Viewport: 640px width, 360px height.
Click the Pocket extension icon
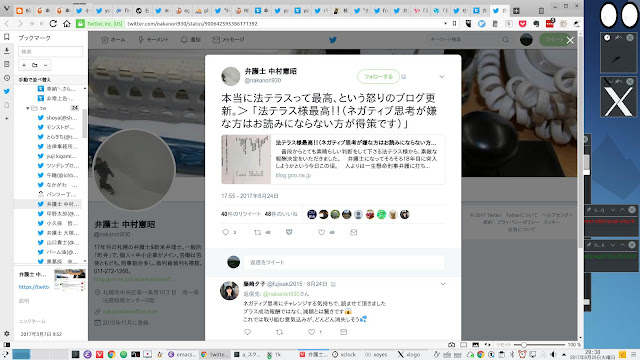pos(522,24)
